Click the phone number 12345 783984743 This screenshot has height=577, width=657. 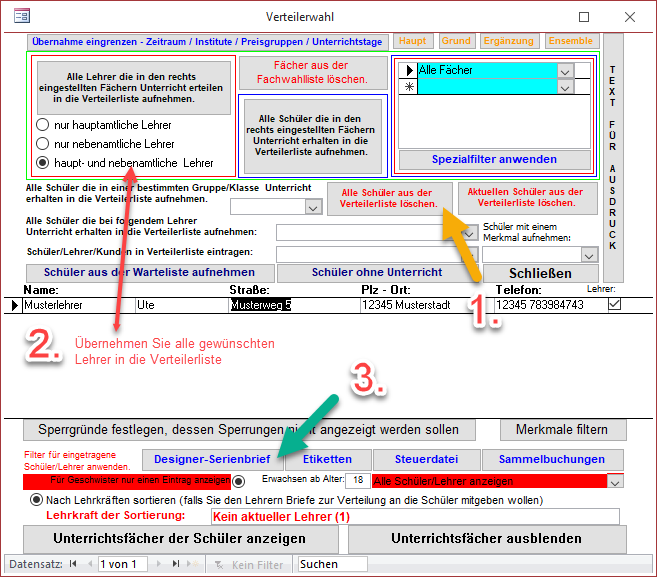click(550, 305)
